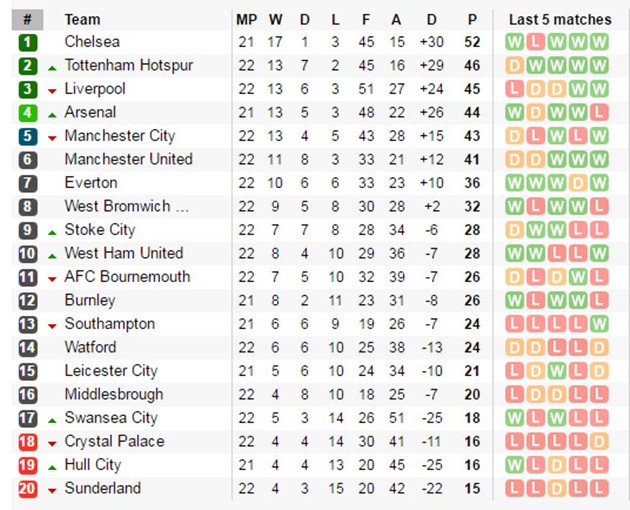This screenshot has width=630, height=510.
Task: Click the Last 5 matches header
Action: coord(560,20)
